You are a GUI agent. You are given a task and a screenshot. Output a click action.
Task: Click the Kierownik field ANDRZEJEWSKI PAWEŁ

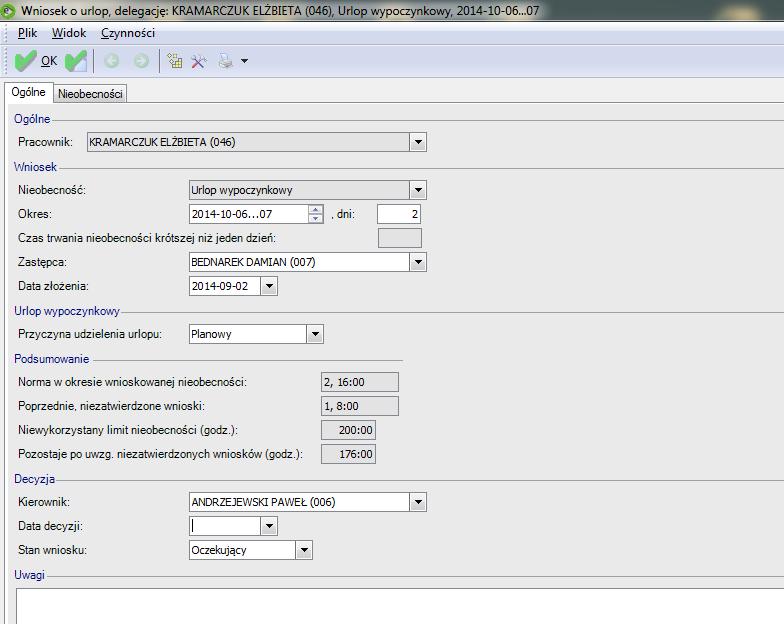click(x=300, y=502)
